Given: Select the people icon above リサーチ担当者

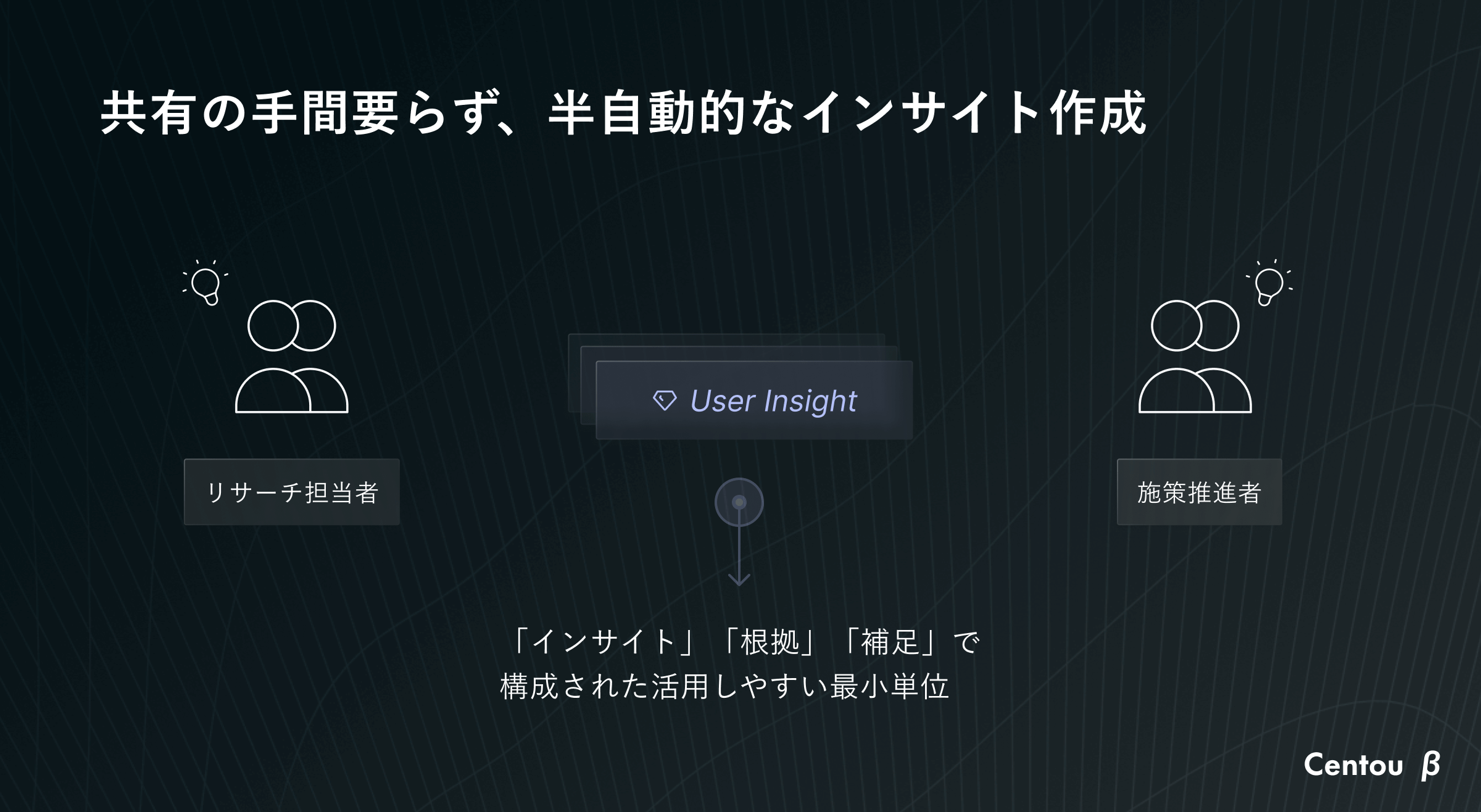Looking at the screenshot, I should [x=292, y=357].
